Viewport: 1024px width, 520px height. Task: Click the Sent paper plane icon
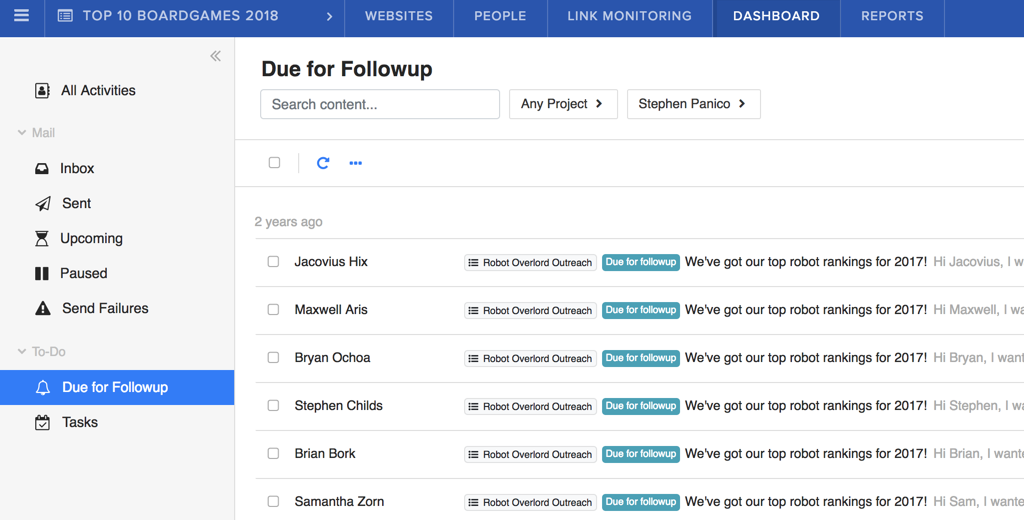(x=42, y=204)
